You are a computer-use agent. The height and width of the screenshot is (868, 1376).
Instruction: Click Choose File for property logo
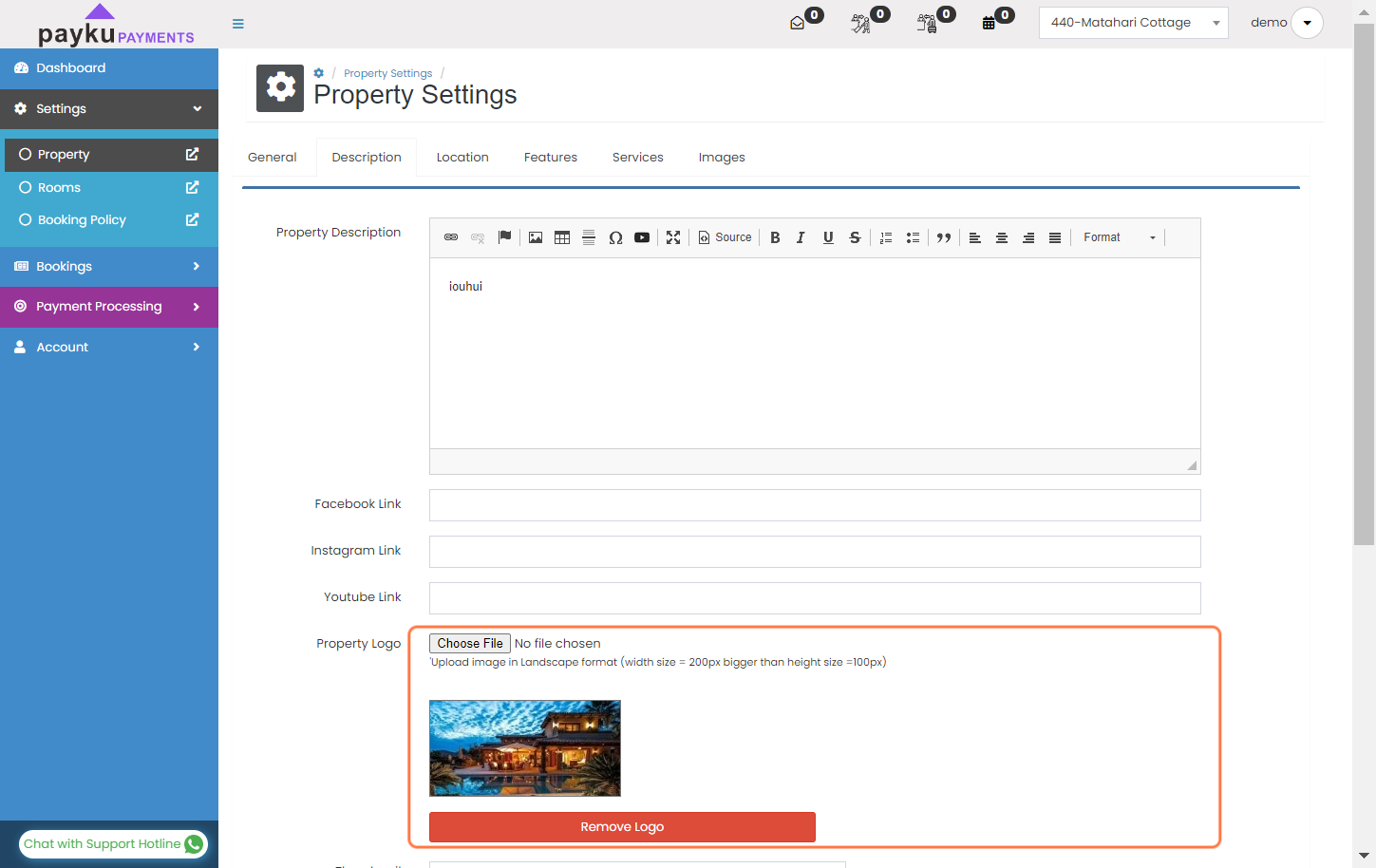pos(470,644)
